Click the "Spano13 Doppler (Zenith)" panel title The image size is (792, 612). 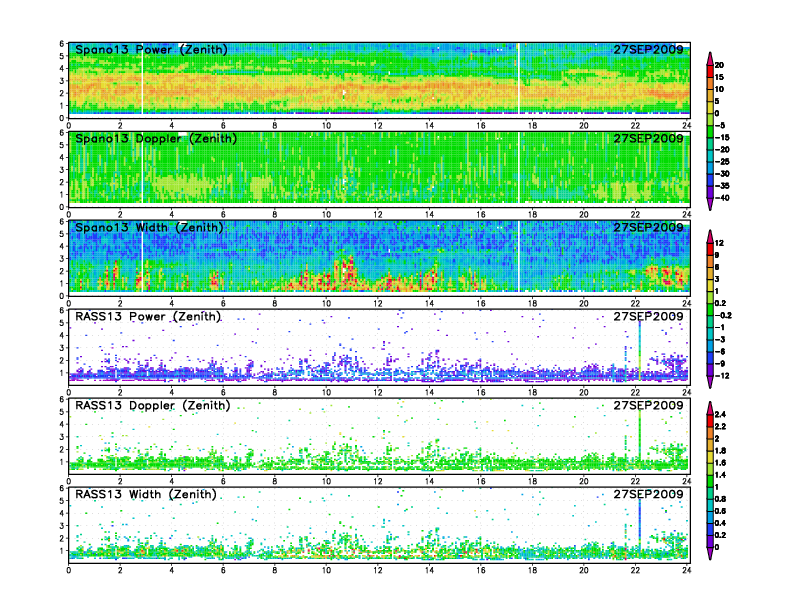(x=156, y=138)
